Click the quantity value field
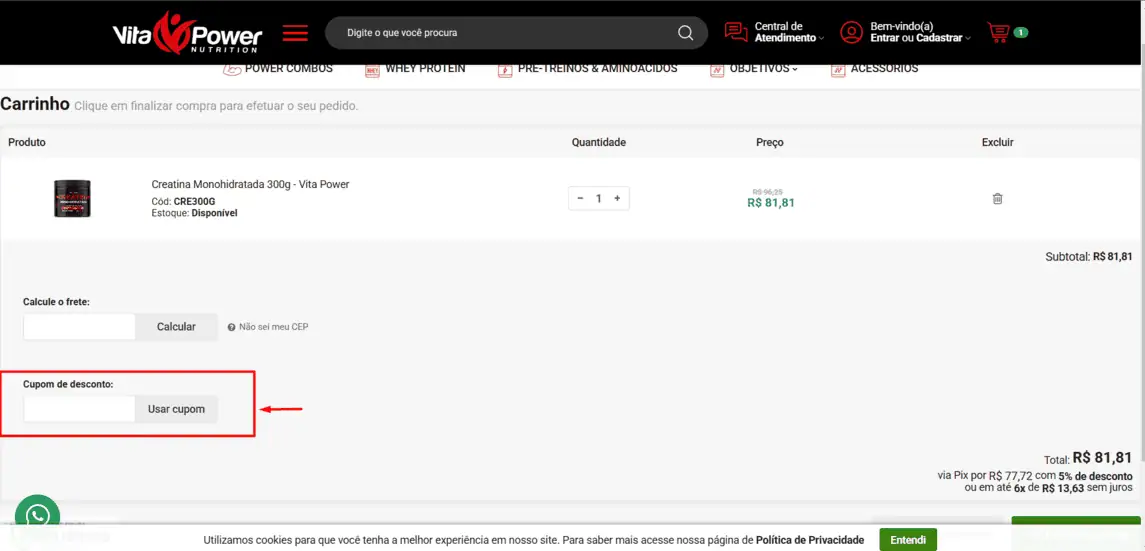Viewport: 1145px width, 551px height. click(x=599, y=199)
